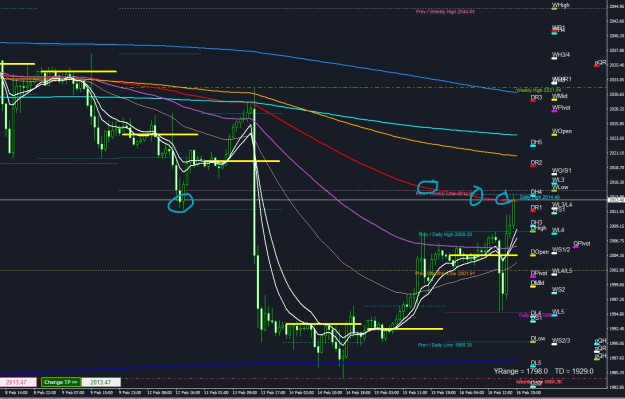Click the Prev / Weekly High 2044.60 label

point(445,12)
